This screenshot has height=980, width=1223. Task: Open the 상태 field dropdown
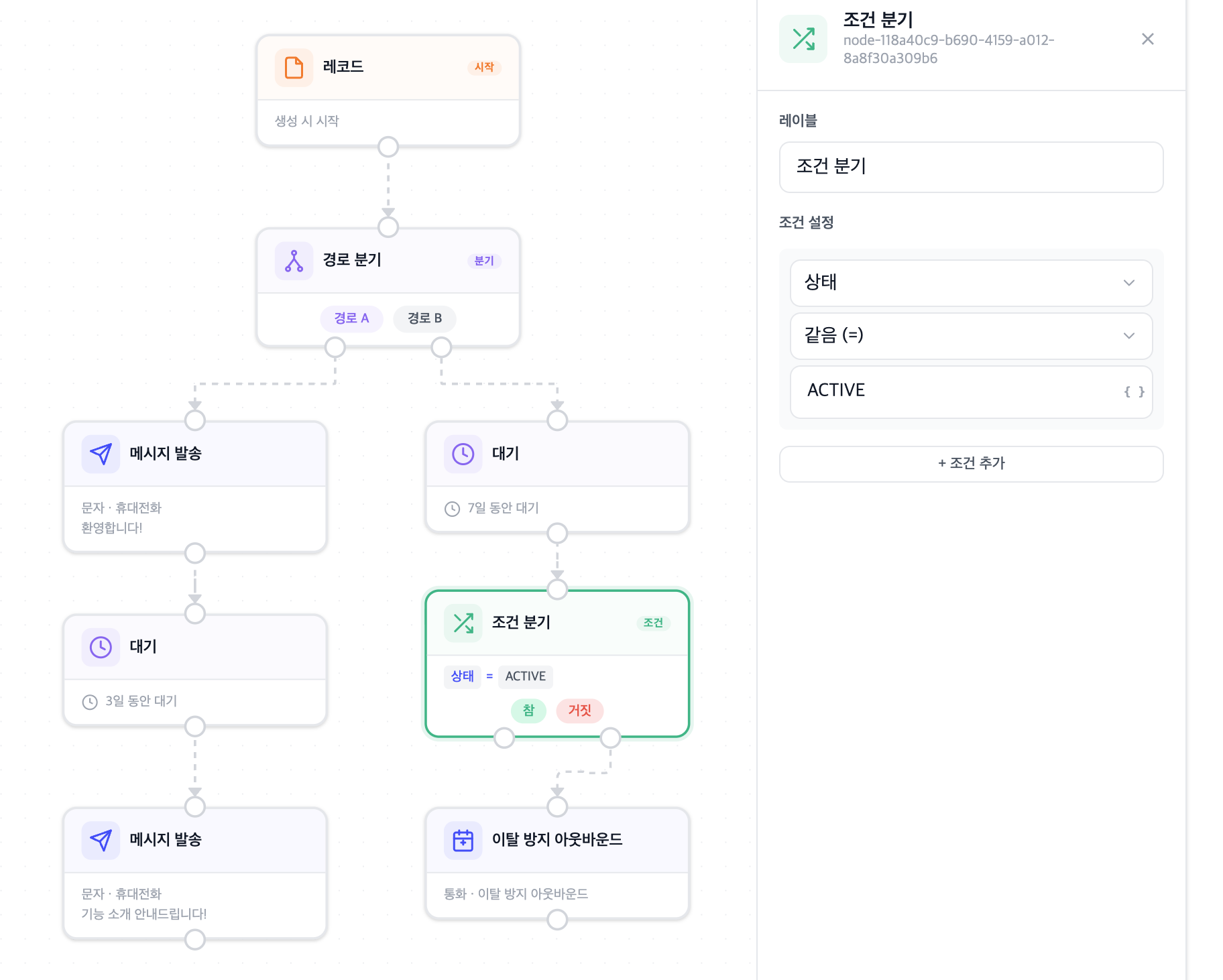click(x=971, y=283)
